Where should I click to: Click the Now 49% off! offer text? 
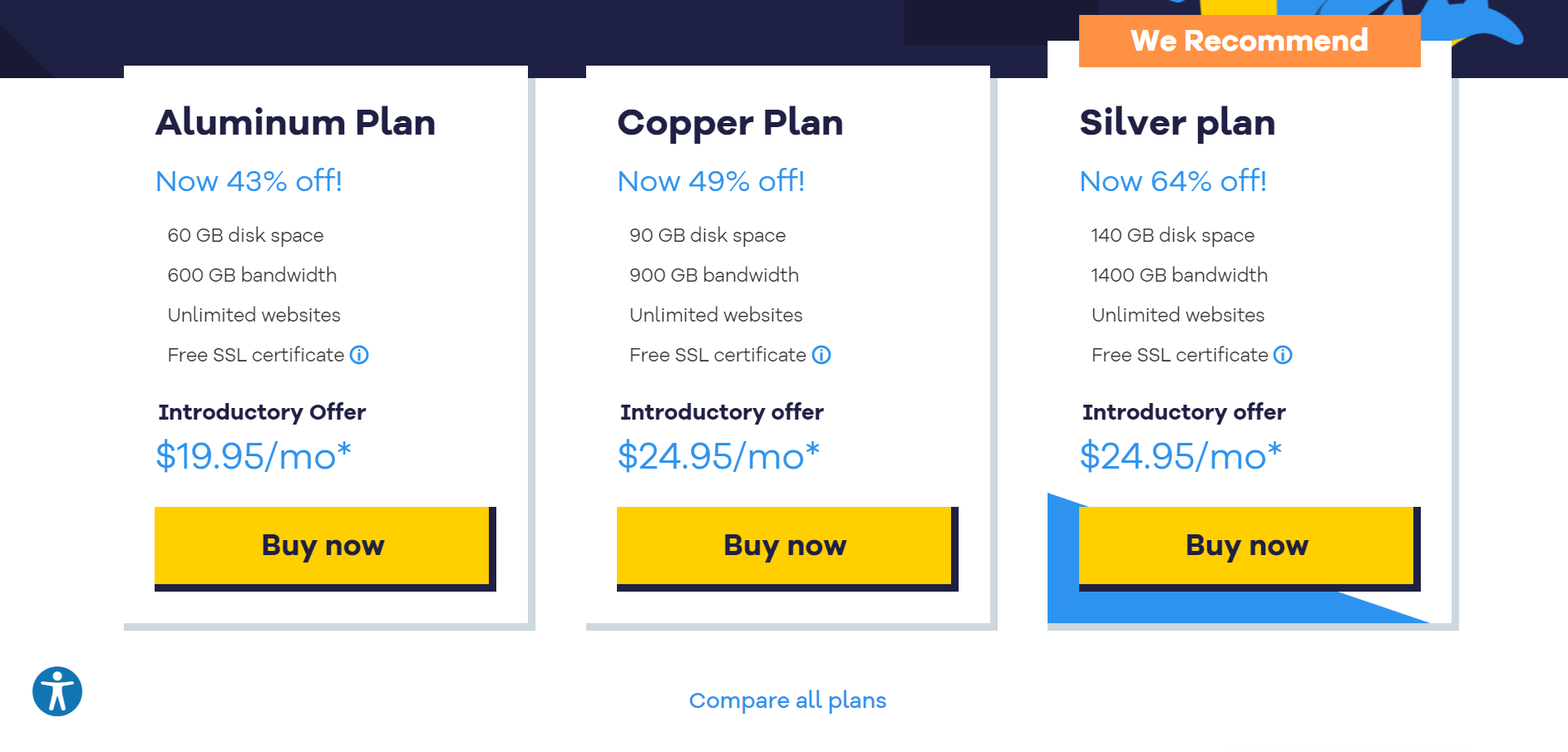point(711,180)
